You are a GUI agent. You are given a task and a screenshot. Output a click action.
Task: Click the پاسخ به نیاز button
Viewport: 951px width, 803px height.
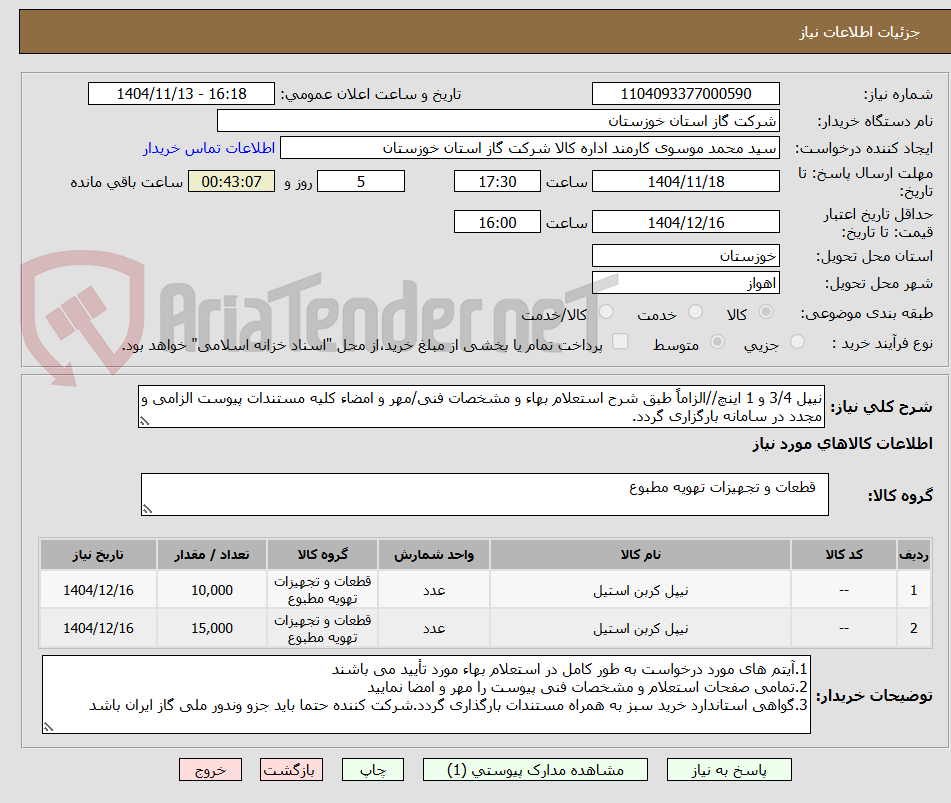click(729, 770)
